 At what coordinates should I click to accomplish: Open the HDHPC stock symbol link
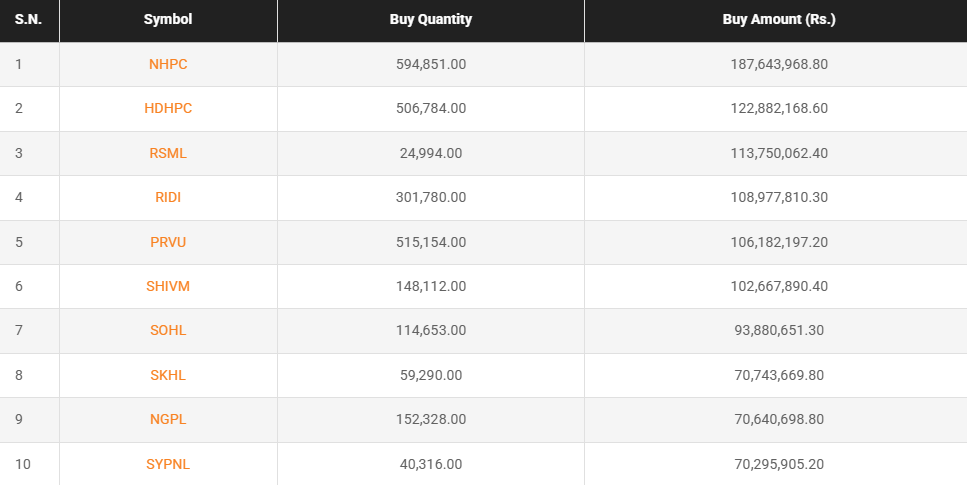(x=168, y=108)
